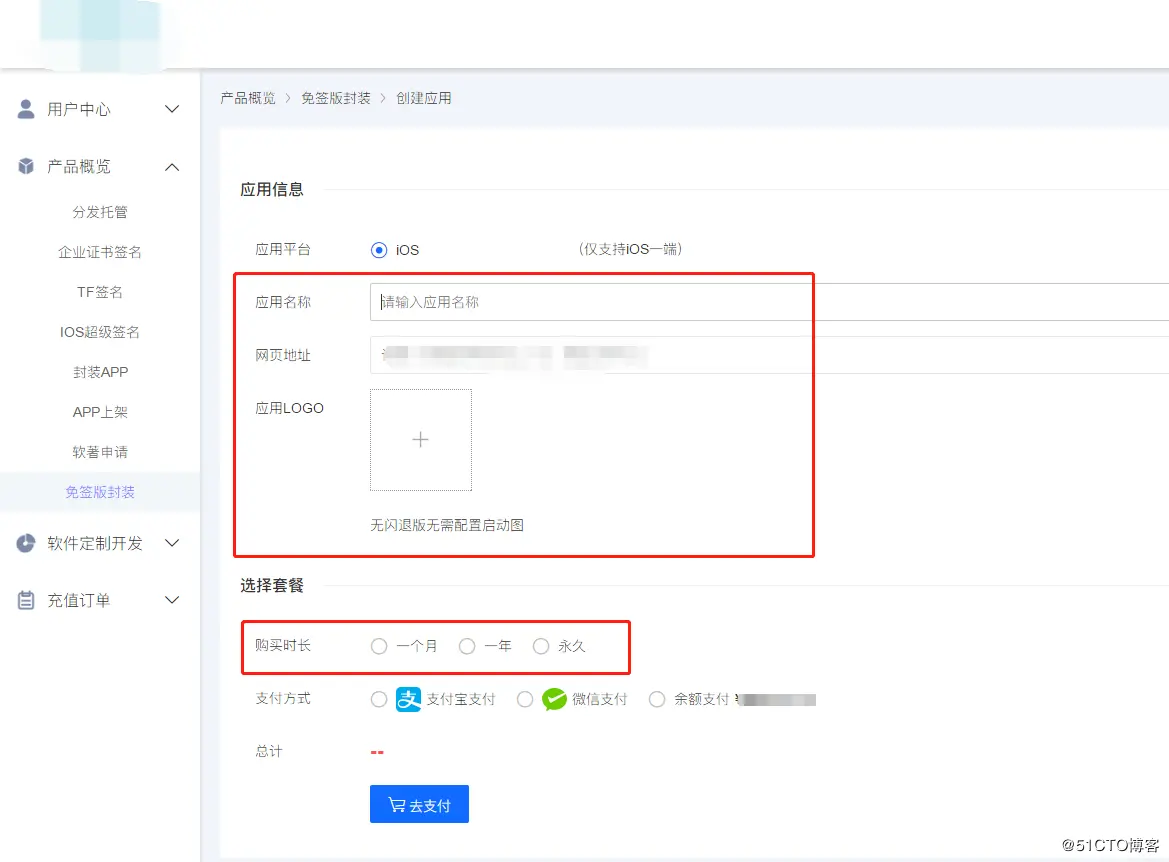The image size is (1169, 862).
Task: Open 产品概览 via the breadcrumb link
Action: pos(248,97)
